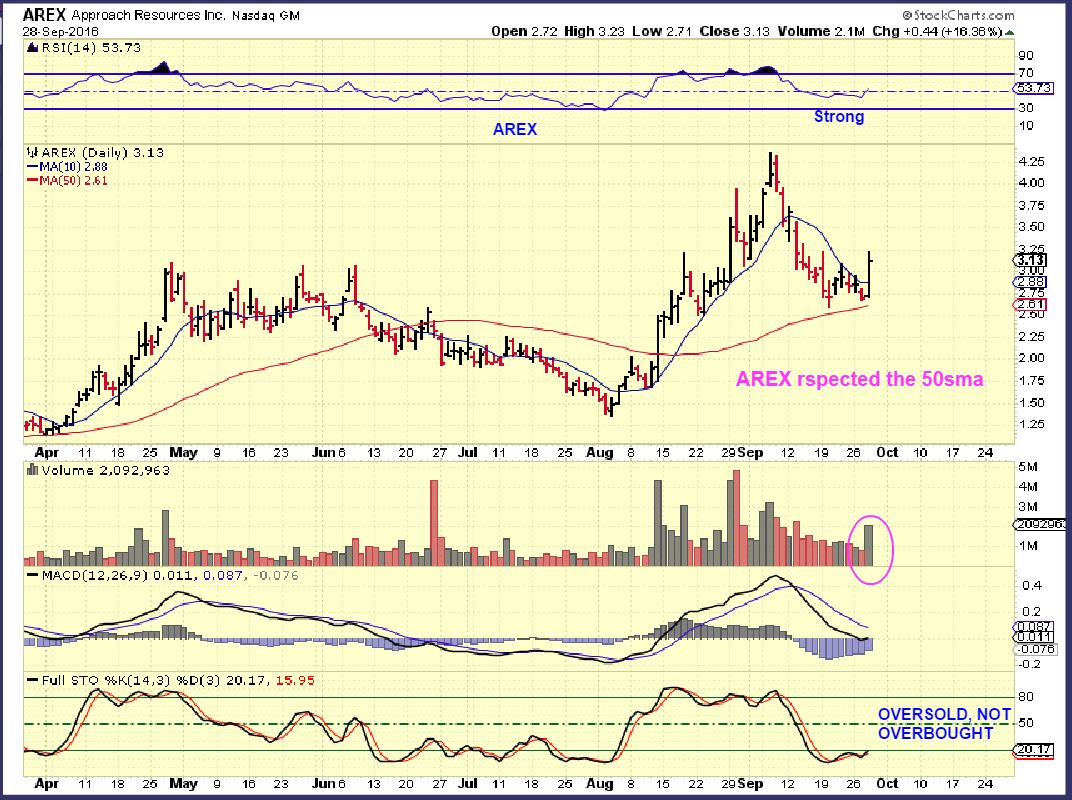Click the bar-chart icon beside AREX (Daily)

[32, 152]
